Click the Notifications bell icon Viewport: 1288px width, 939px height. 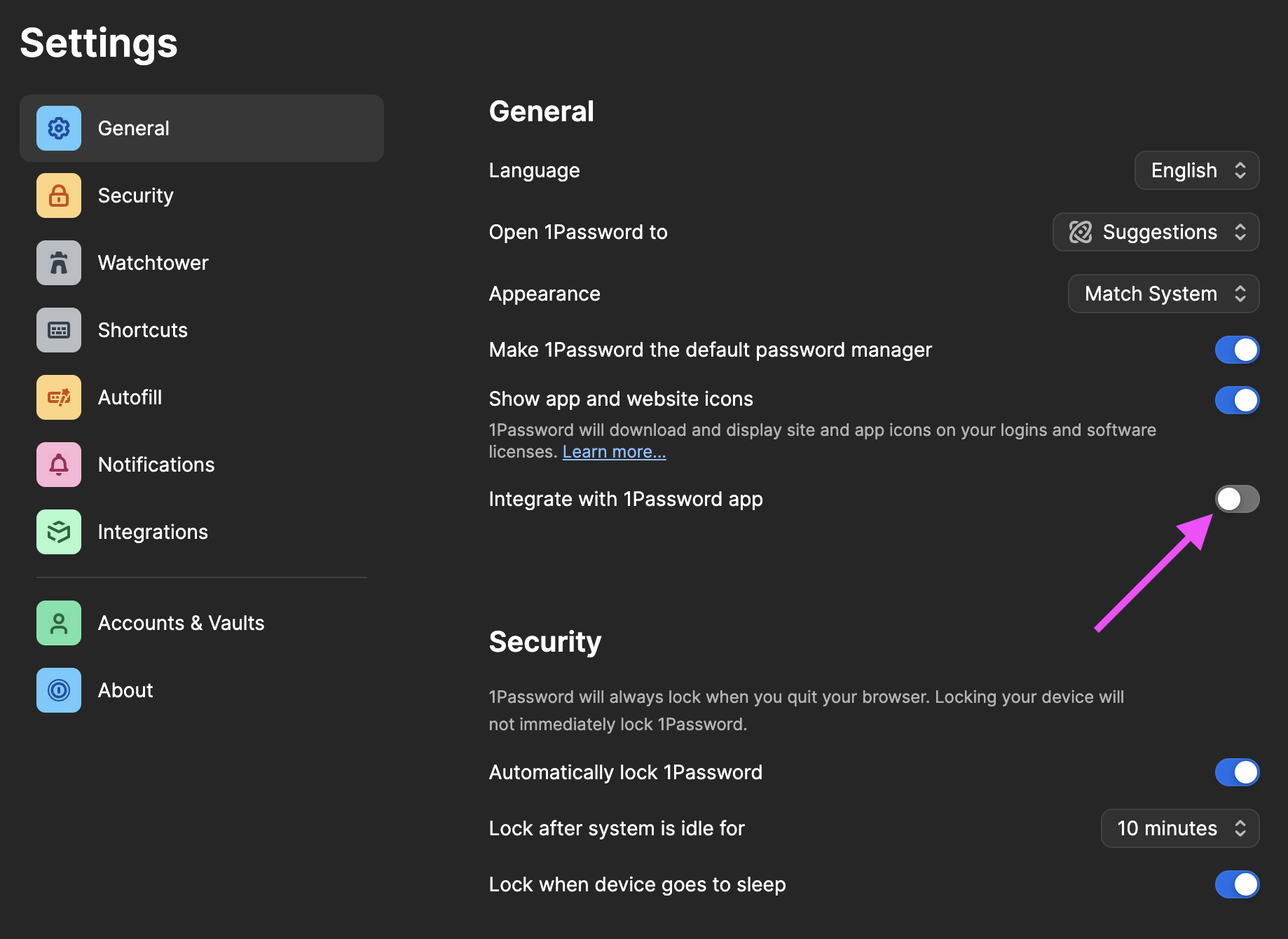[59, 465]
